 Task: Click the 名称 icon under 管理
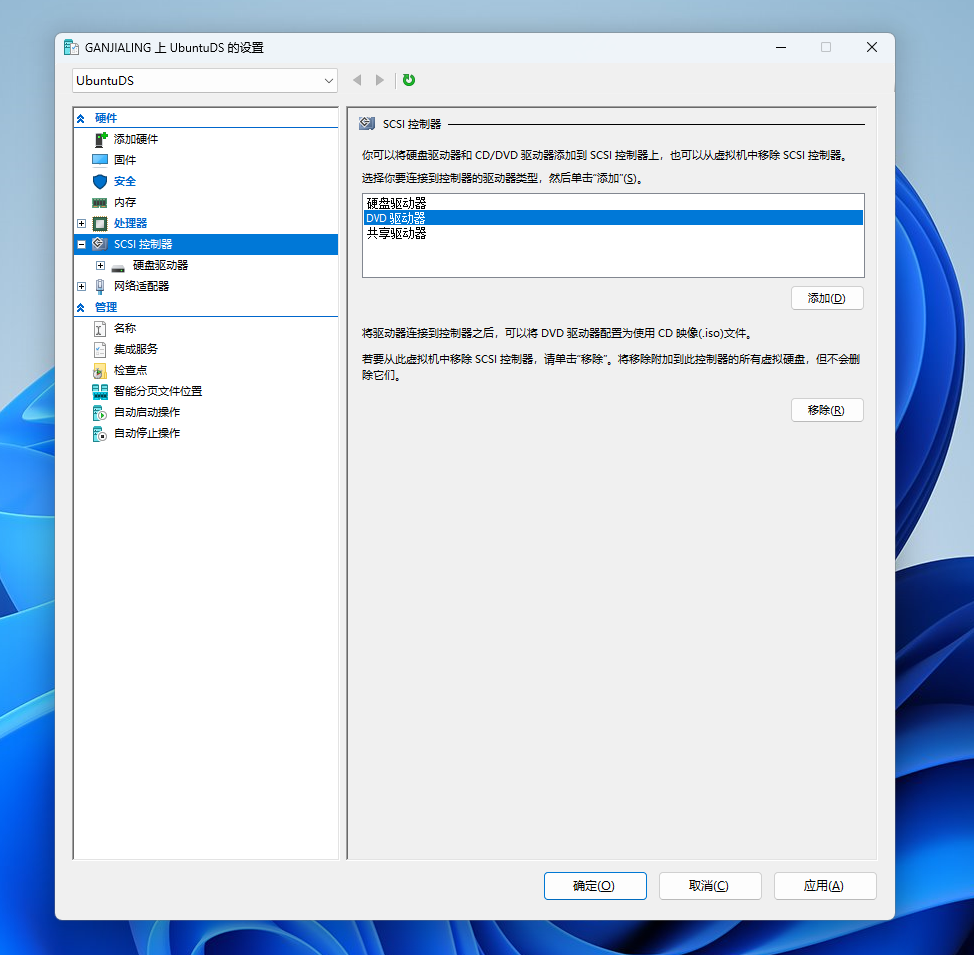pos(99,329)
